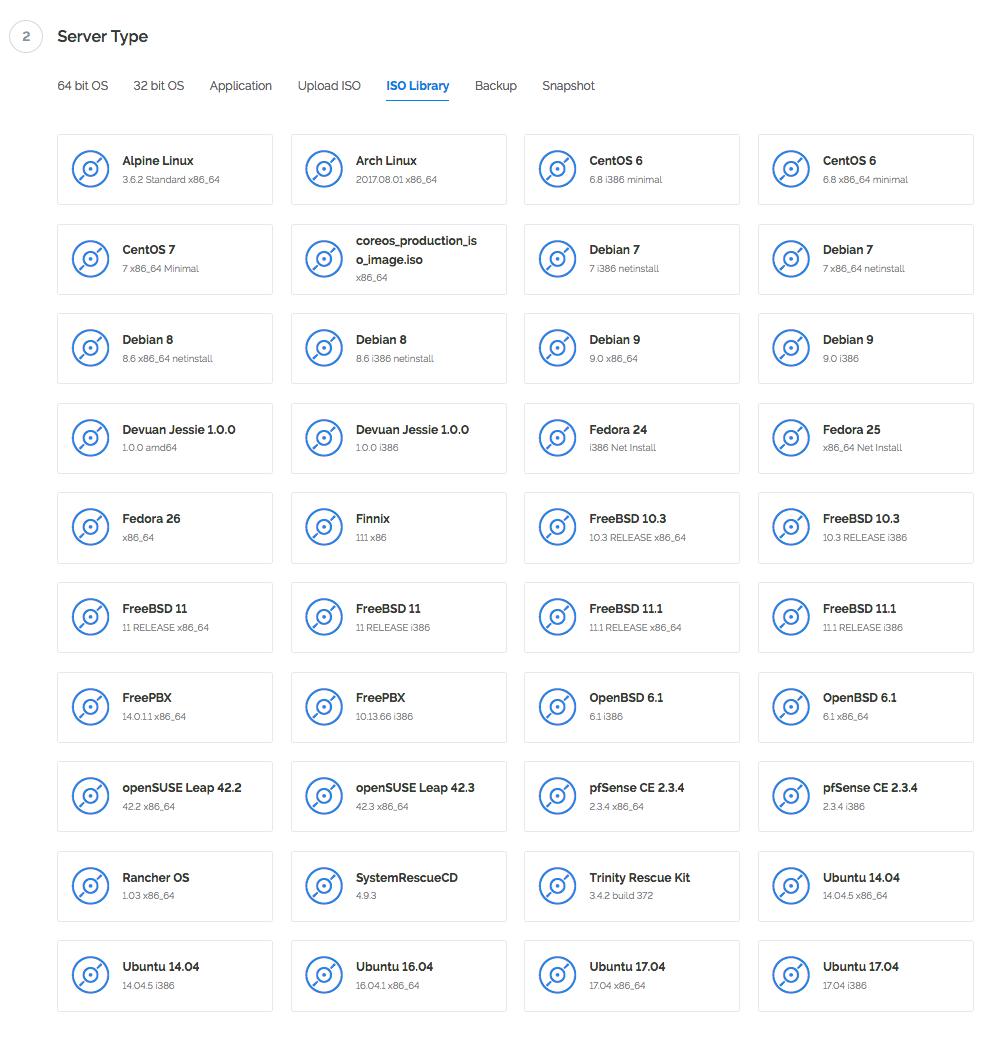Screen dimensions: 1006x1043
Task: Switch to the 64 bit OS tab
Action: point(83,86)
